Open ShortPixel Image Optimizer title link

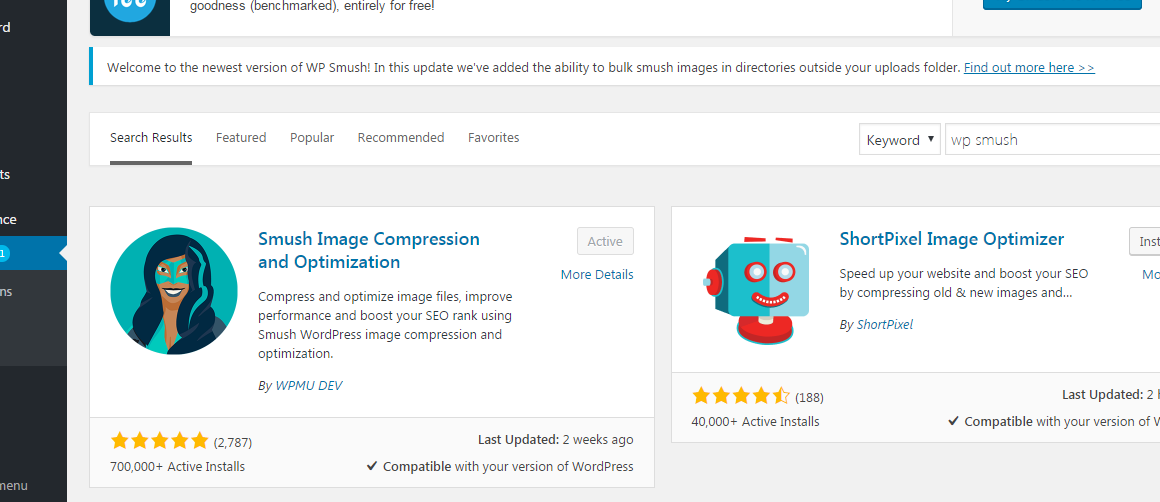click(951, 239)
